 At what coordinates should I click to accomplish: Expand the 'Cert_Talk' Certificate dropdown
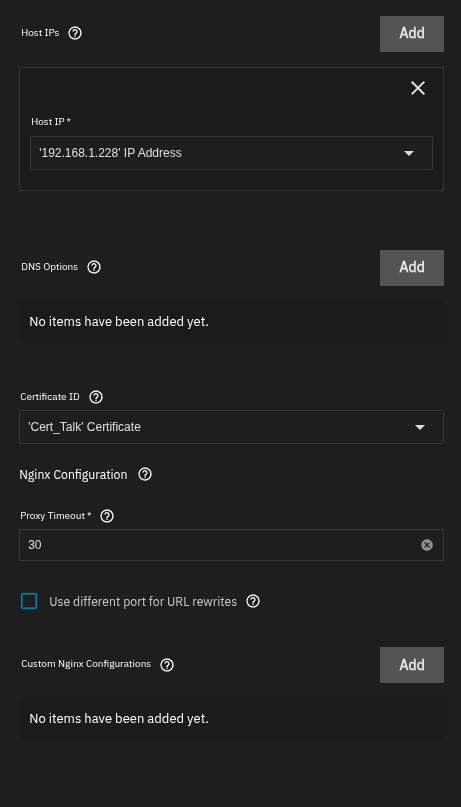coord(232,427)
